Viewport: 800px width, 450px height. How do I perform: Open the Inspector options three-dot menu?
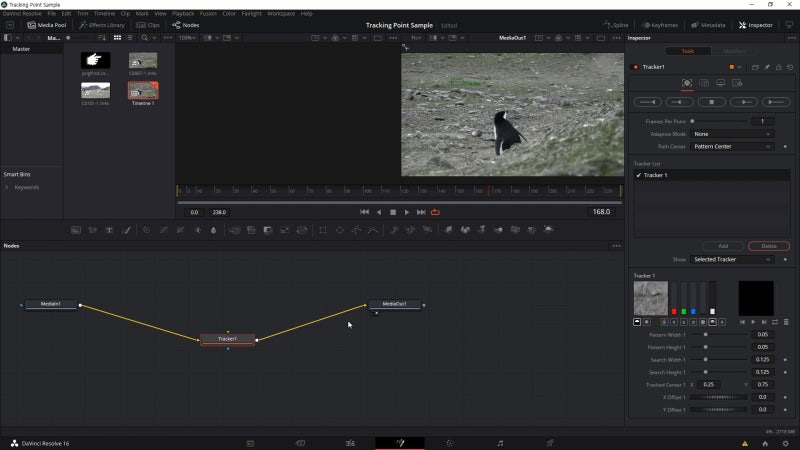point(791,38)
